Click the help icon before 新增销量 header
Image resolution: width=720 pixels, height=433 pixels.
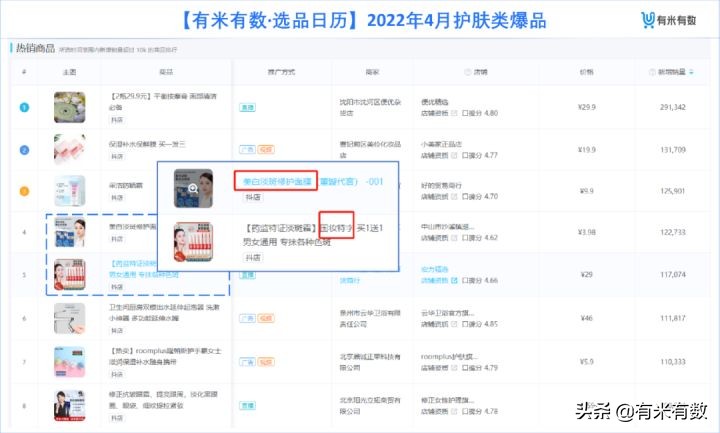point(652,72)
